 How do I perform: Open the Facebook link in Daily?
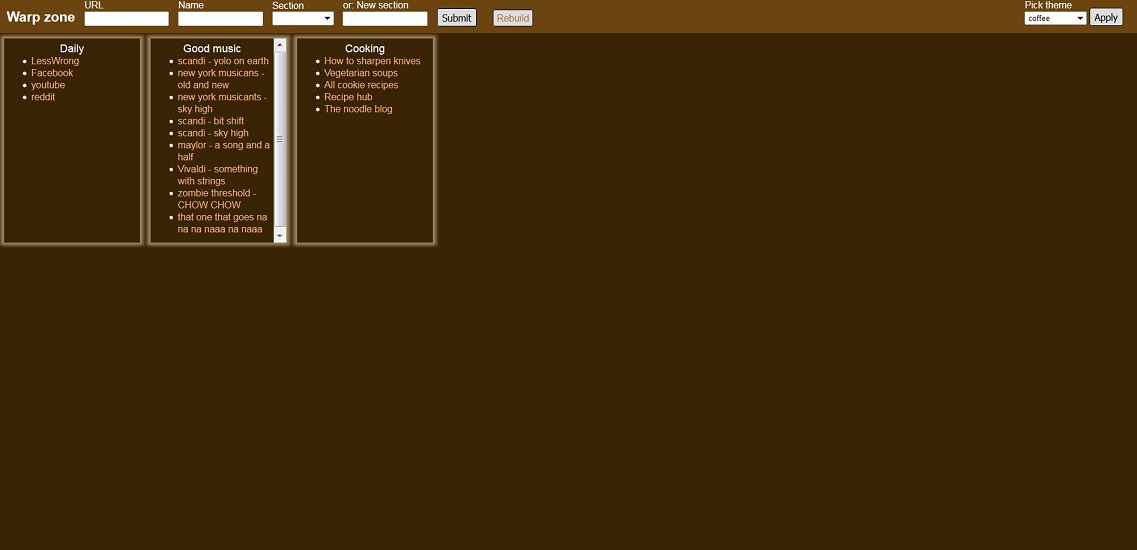tap(52, 73)
